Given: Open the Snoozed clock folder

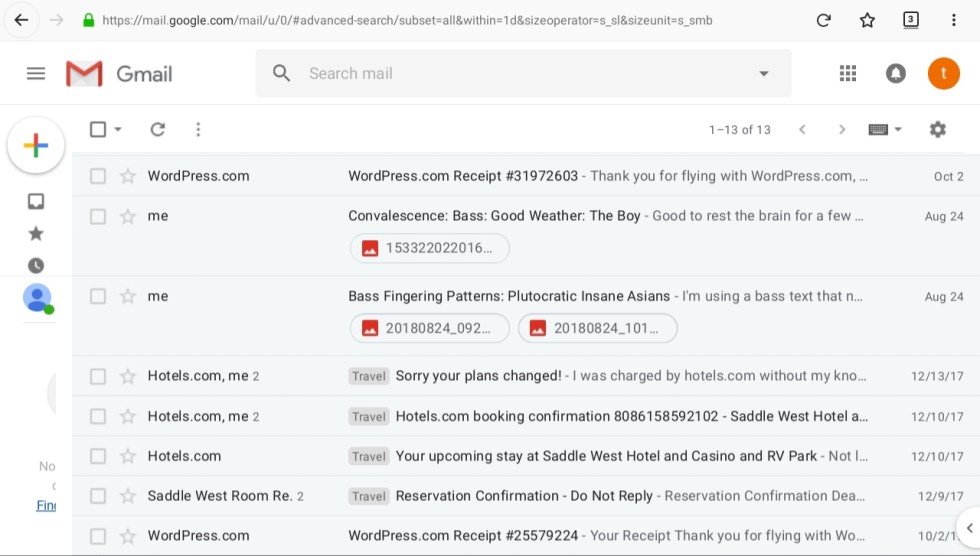Looking at the screenshot, I should (36, 265).
